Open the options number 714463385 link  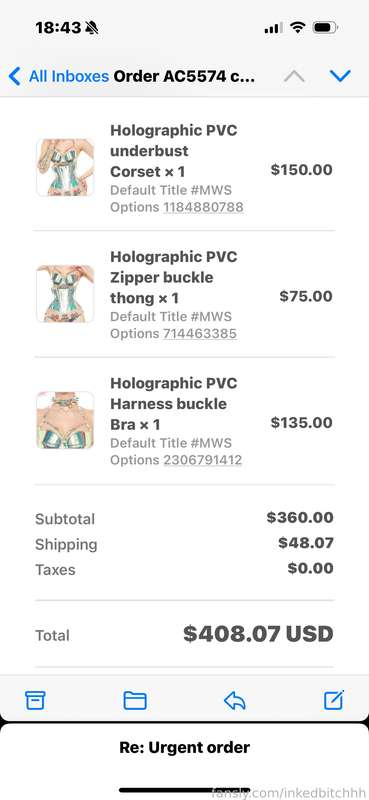(200, 334)
